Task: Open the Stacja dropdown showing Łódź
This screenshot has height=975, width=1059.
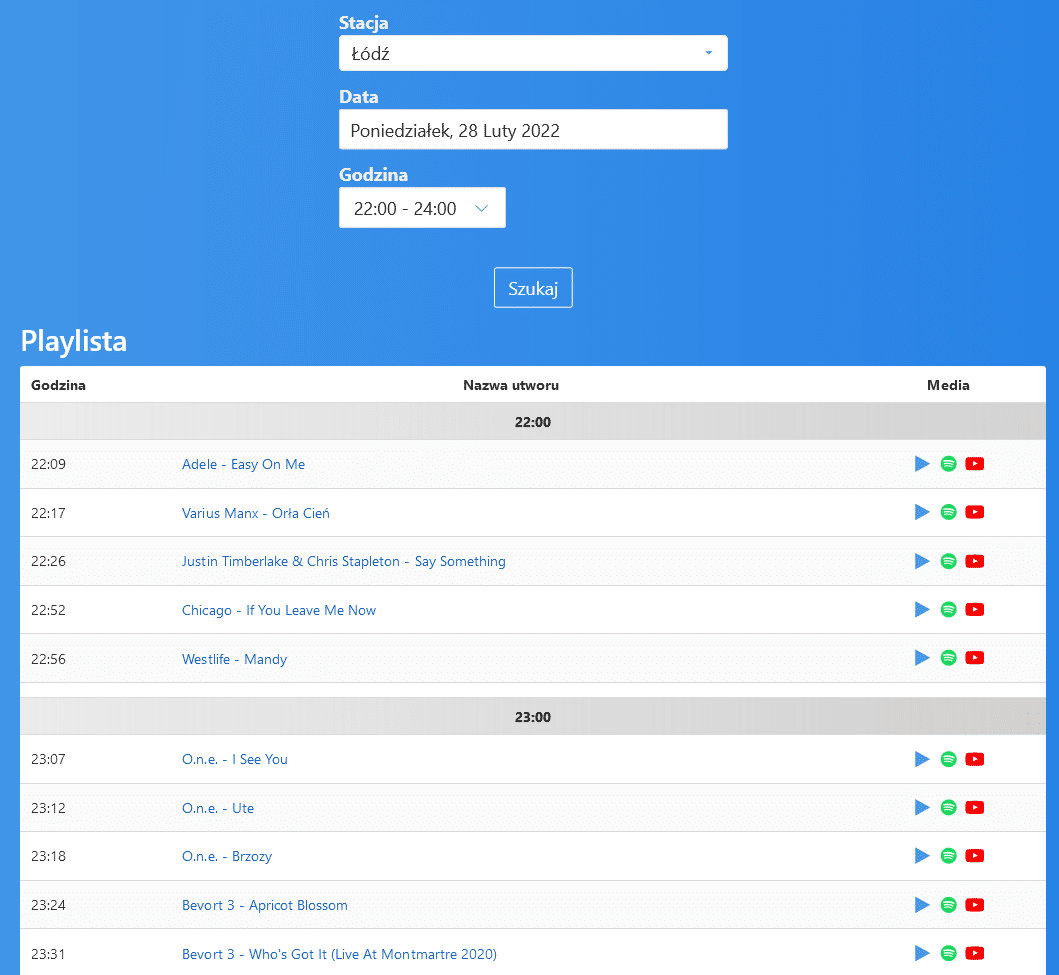Action: coord(533,53)
